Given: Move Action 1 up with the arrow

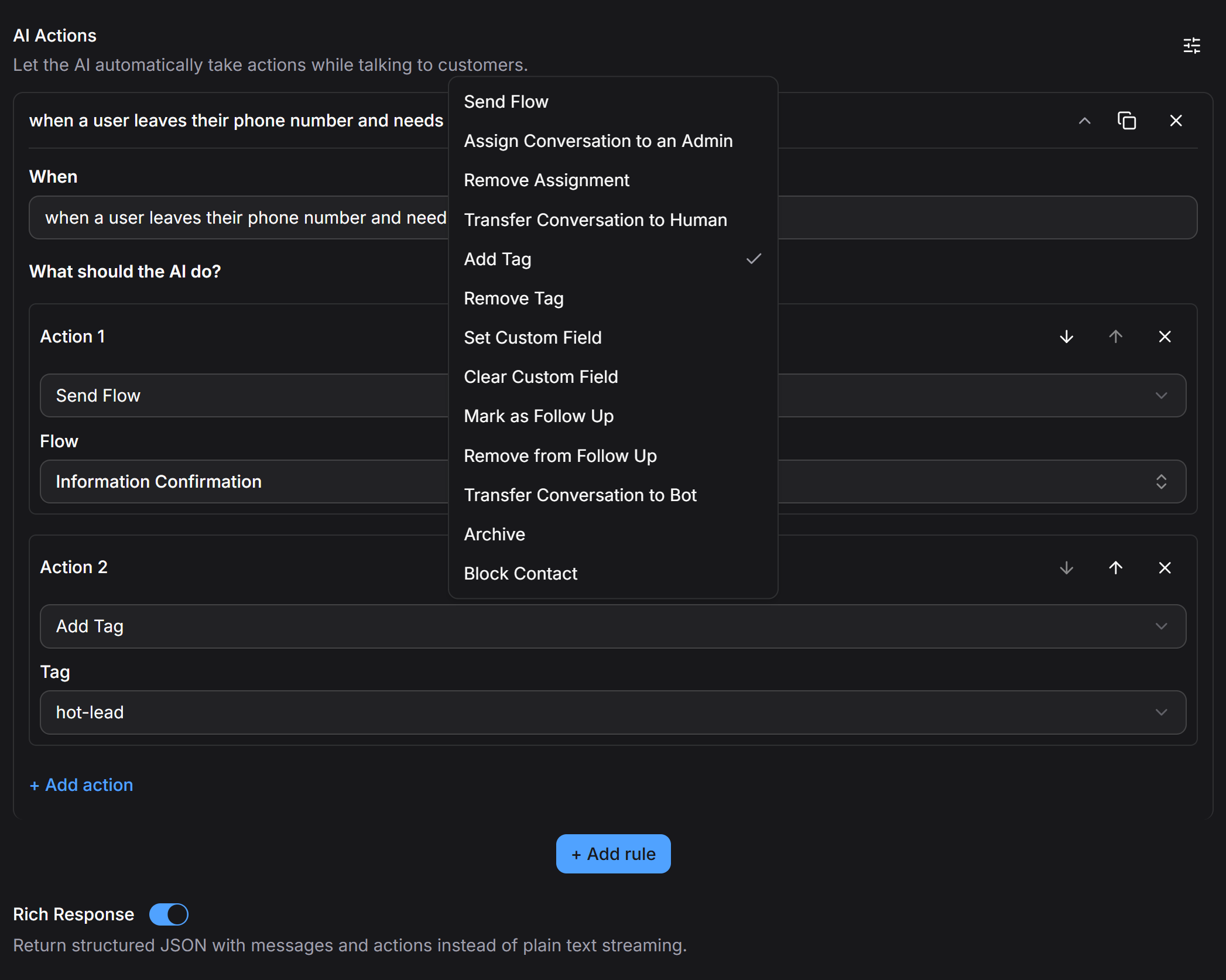Looking at the screenshot, I should pyautogui.click(x=1115, y=337).
